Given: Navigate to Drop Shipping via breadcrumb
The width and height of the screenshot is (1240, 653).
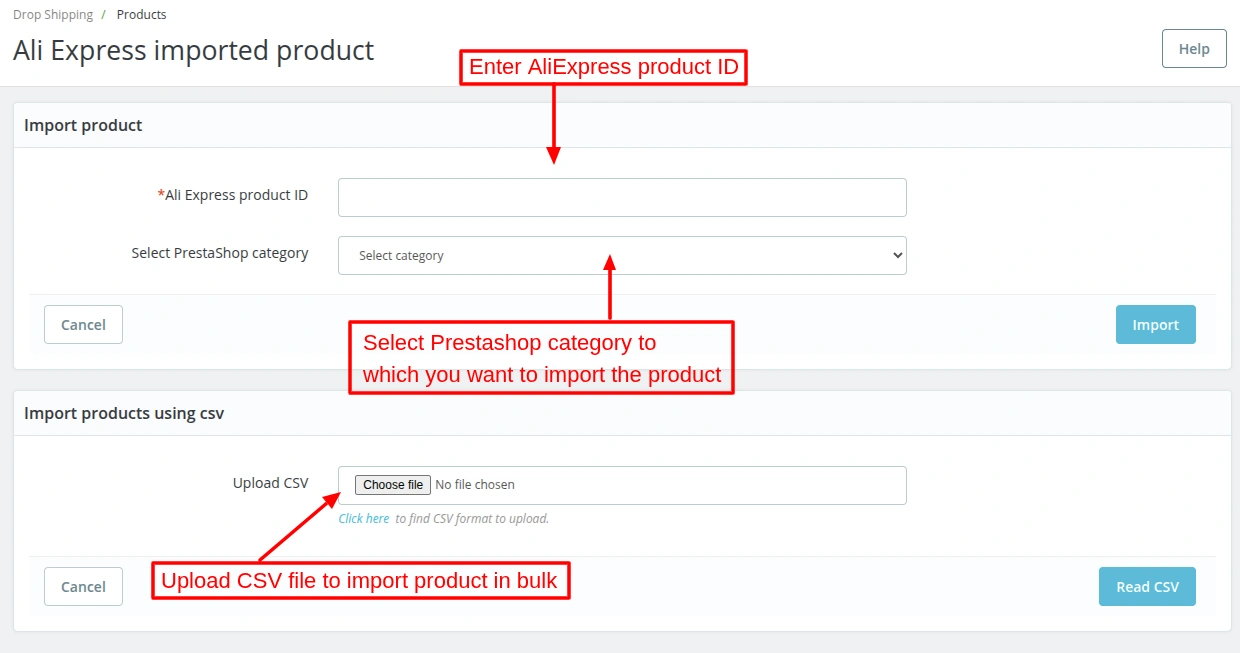Looking at the screenshot, I should coord(52,14).
